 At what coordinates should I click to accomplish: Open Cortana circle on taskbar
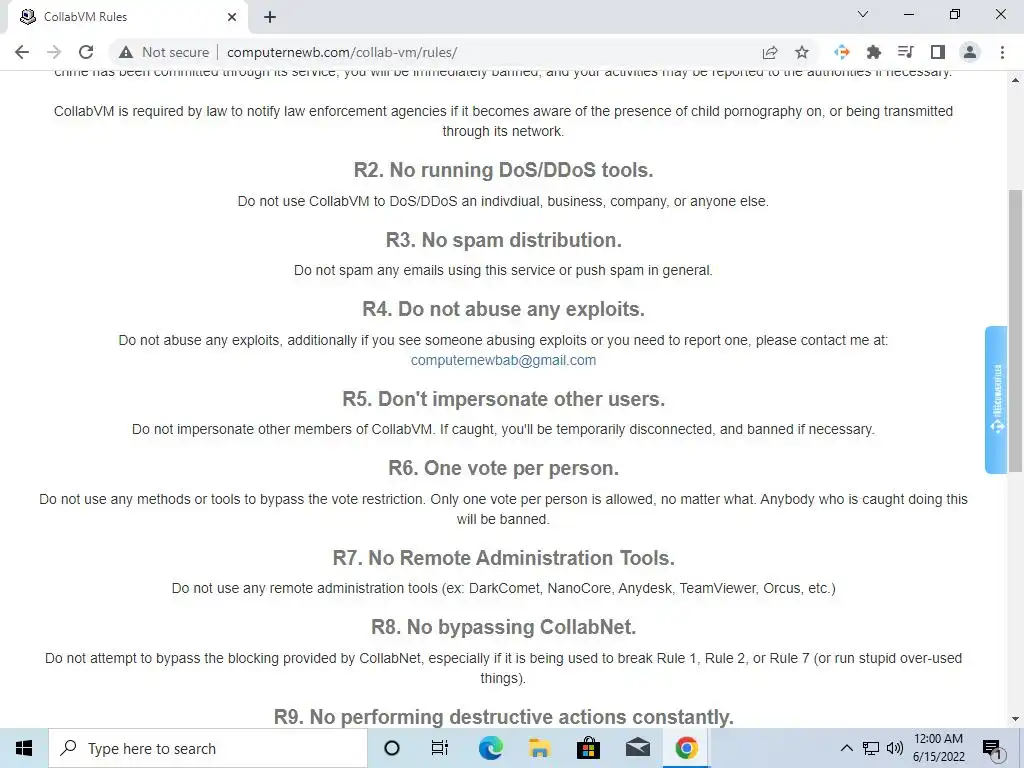coord(392,748)
